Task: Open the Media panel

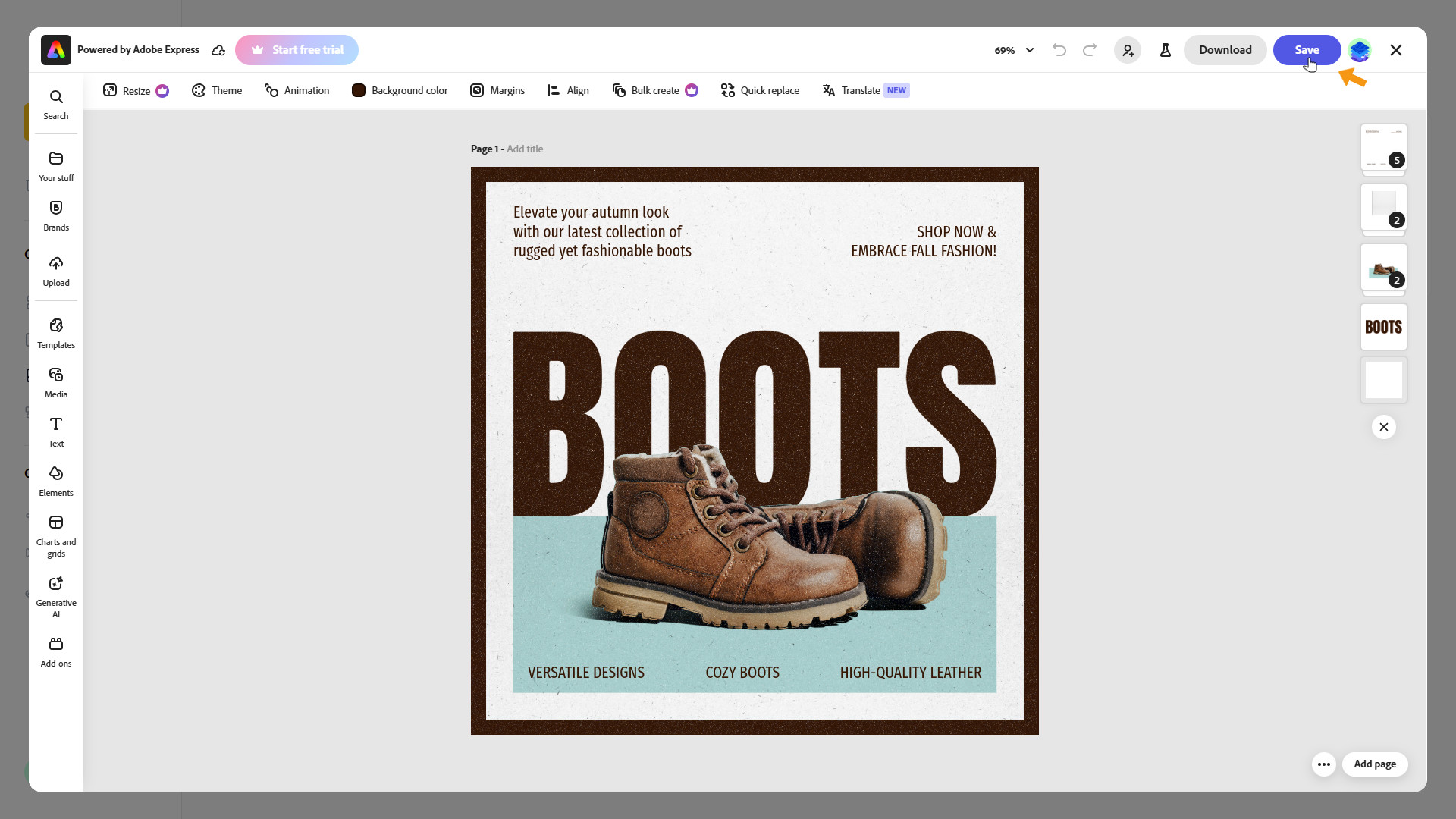Action: click(55, 382)
